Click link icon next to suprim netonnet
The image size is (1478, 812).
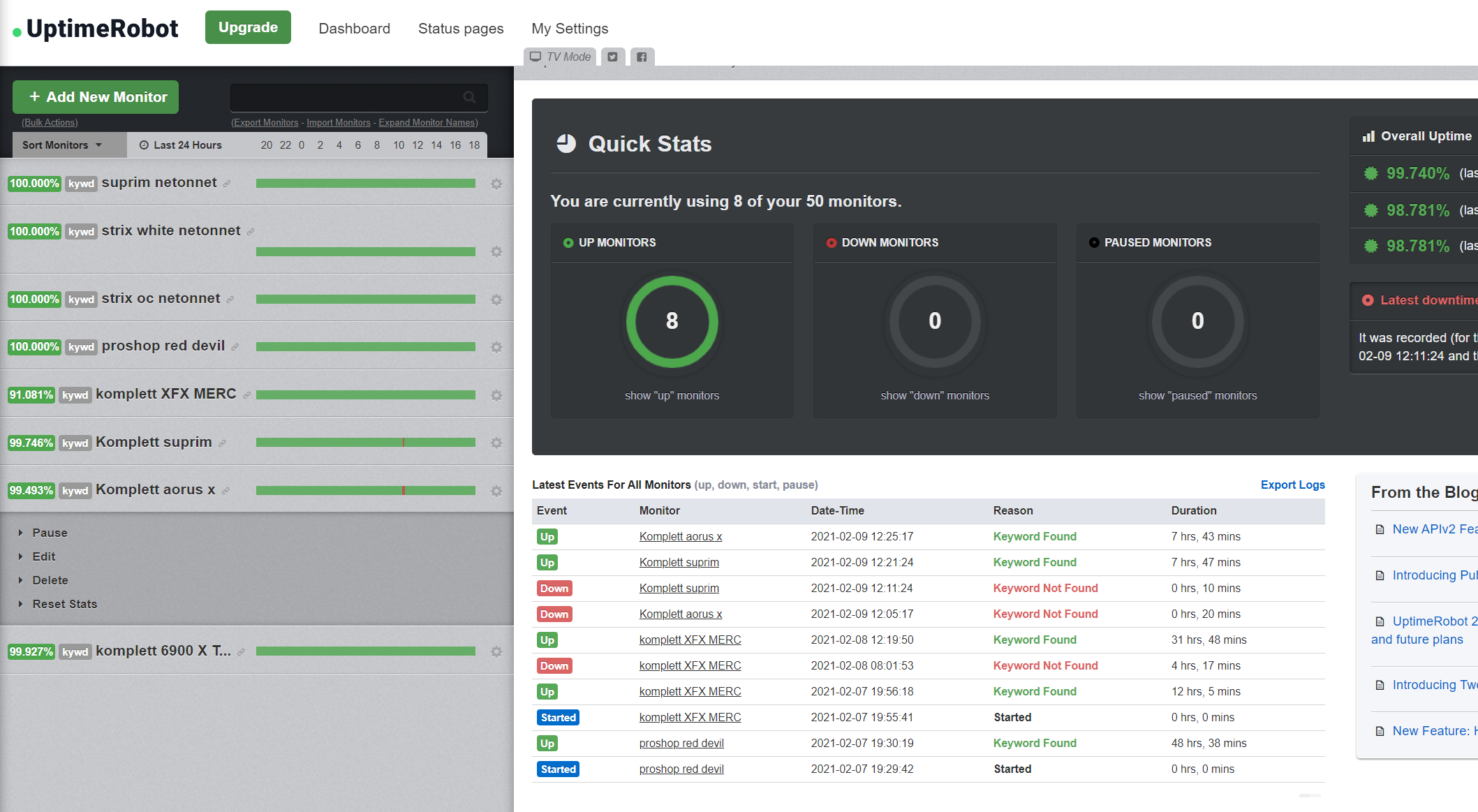click(x=227, y=184)
